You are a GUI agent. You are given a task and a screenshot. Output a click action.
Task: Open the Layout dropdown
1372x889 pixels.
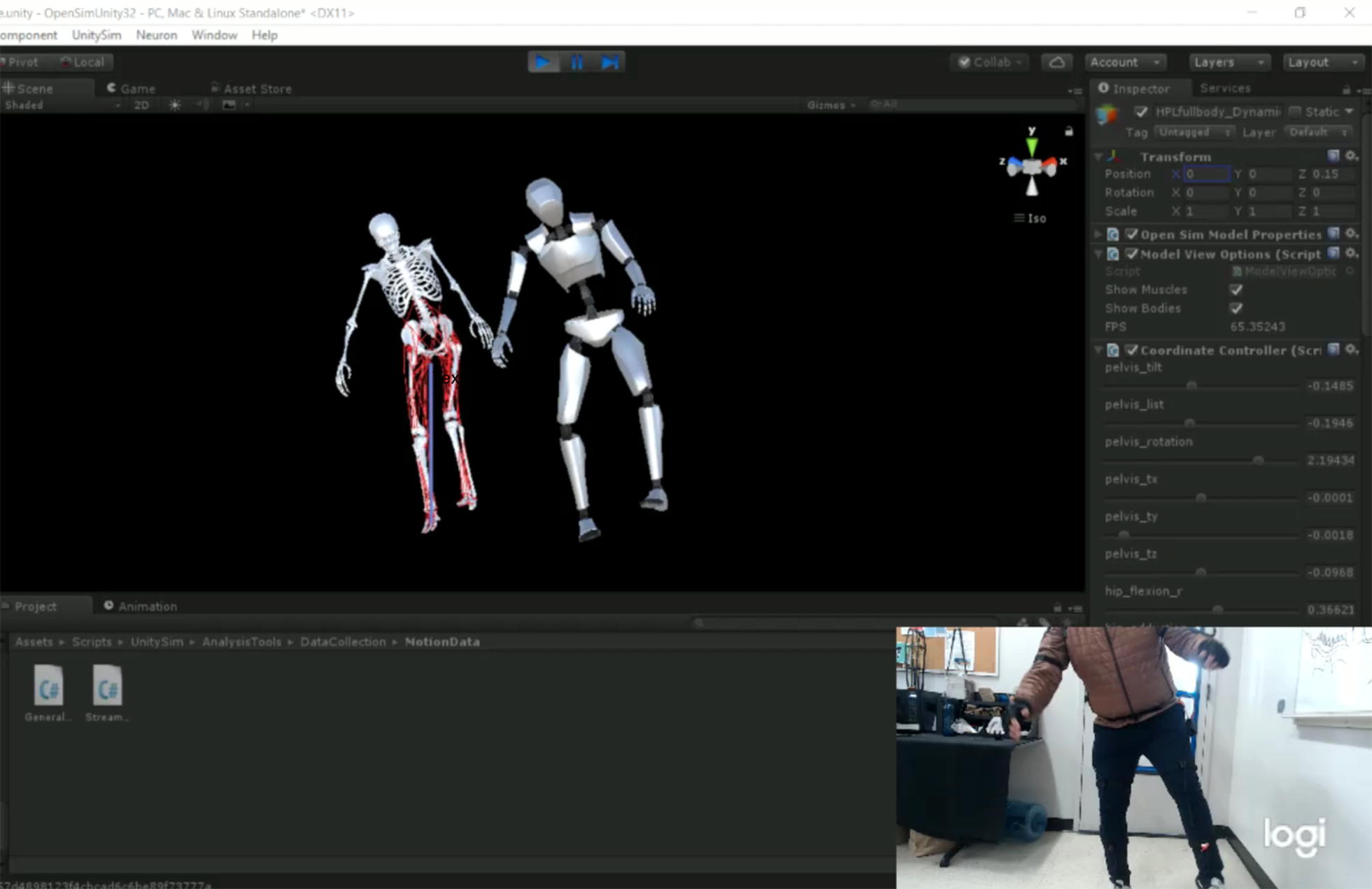pos(1322,62)
